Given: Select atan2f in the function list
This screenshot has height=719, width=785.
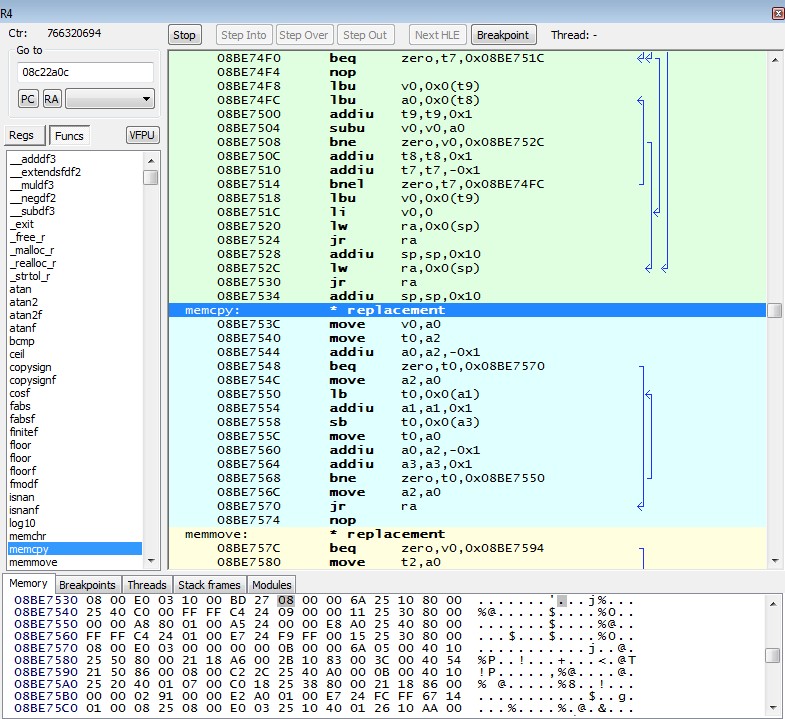Looking at the screenshot, I should click(x=27, y=315).
